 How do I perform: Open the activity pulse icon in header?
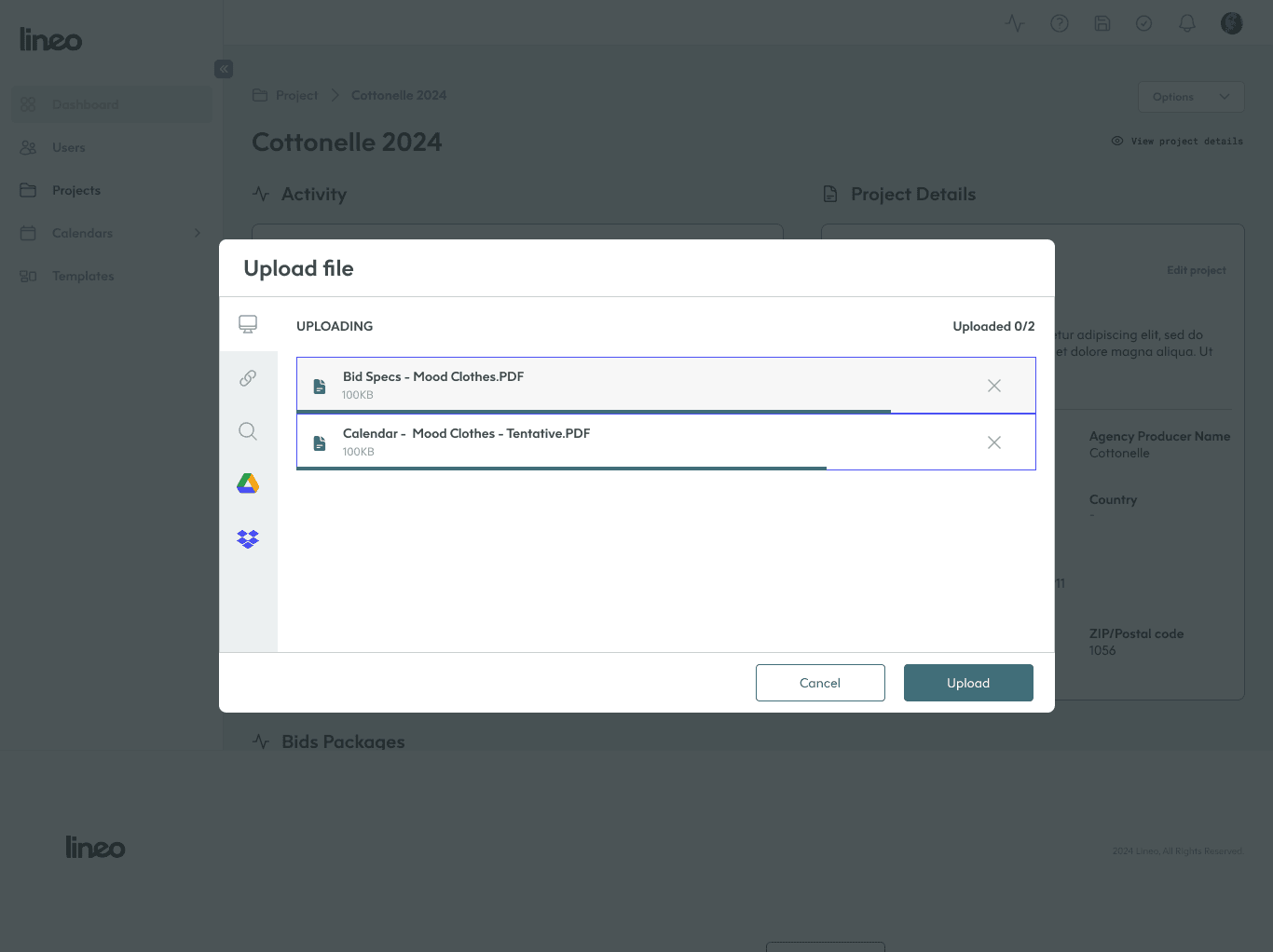(x=1016, y=23)
